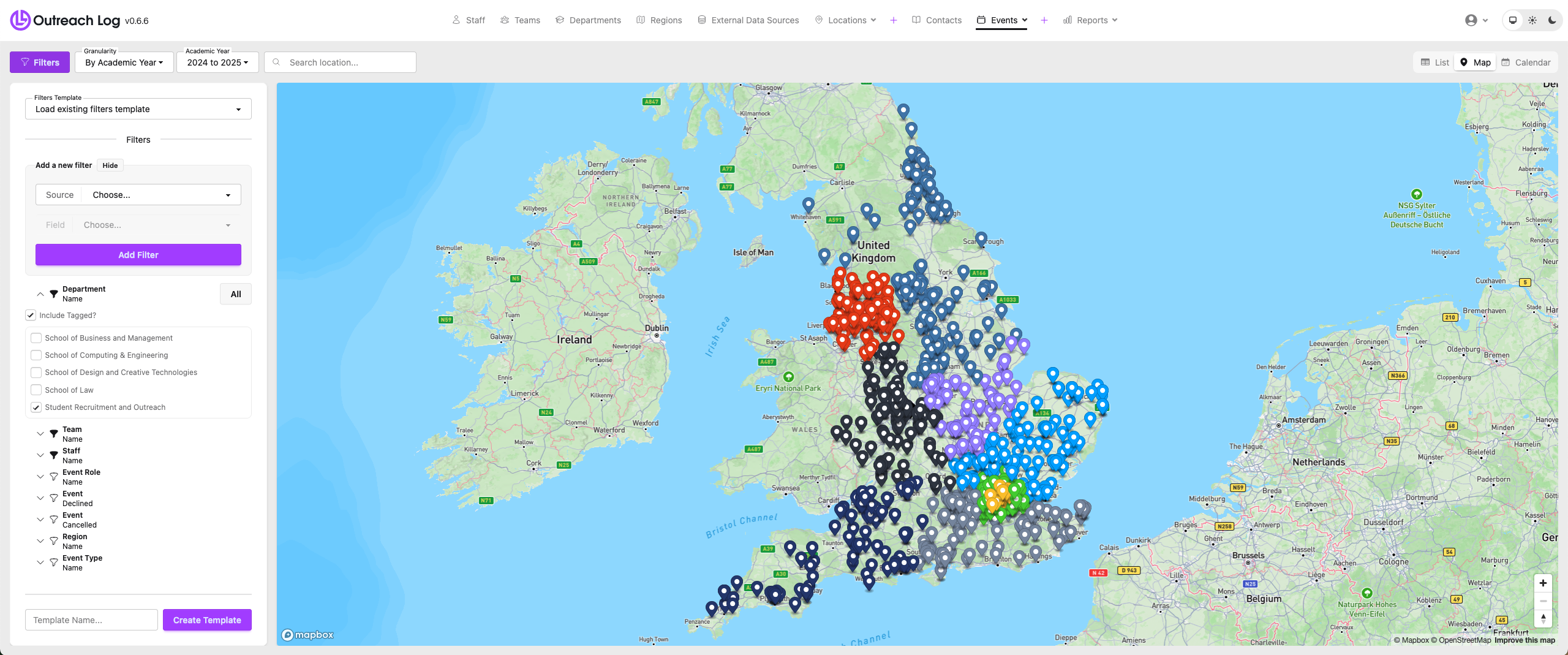Click the plus icon next to Locations
This screenshot has height=655, width=1568.
894,20
